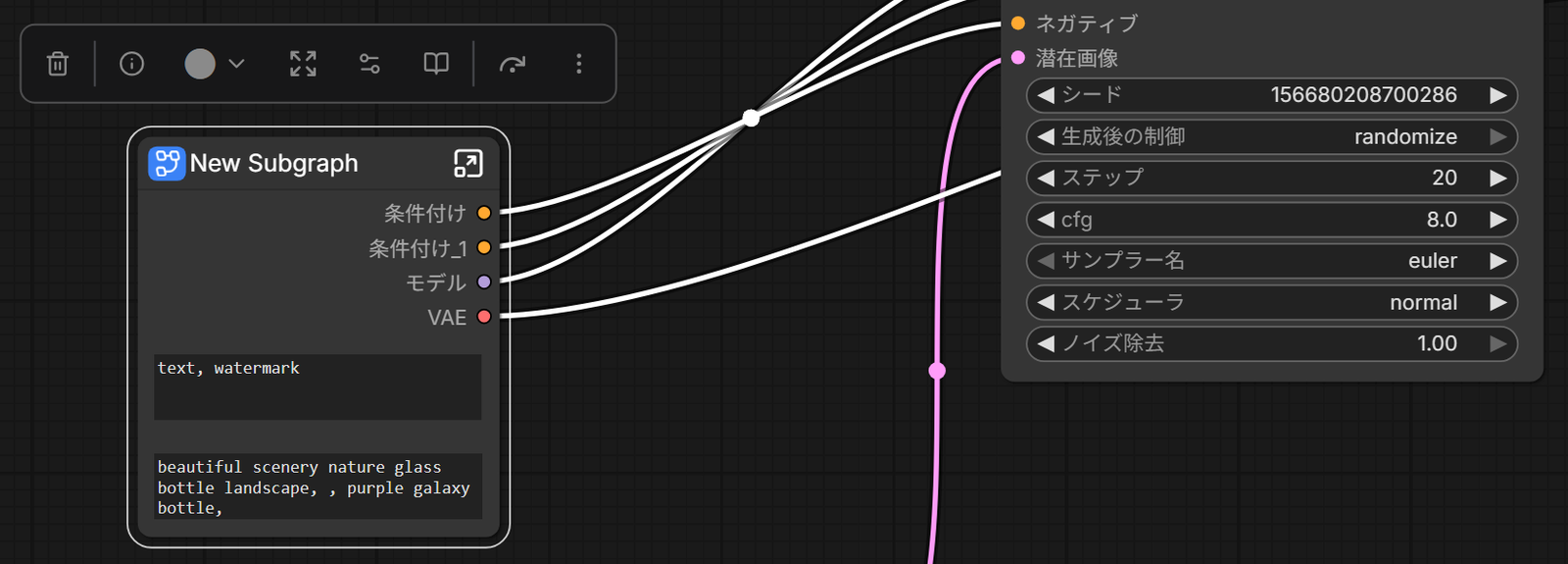Select previous サンプラー名 option
1568x564 pixels.
coord(1046,261)
